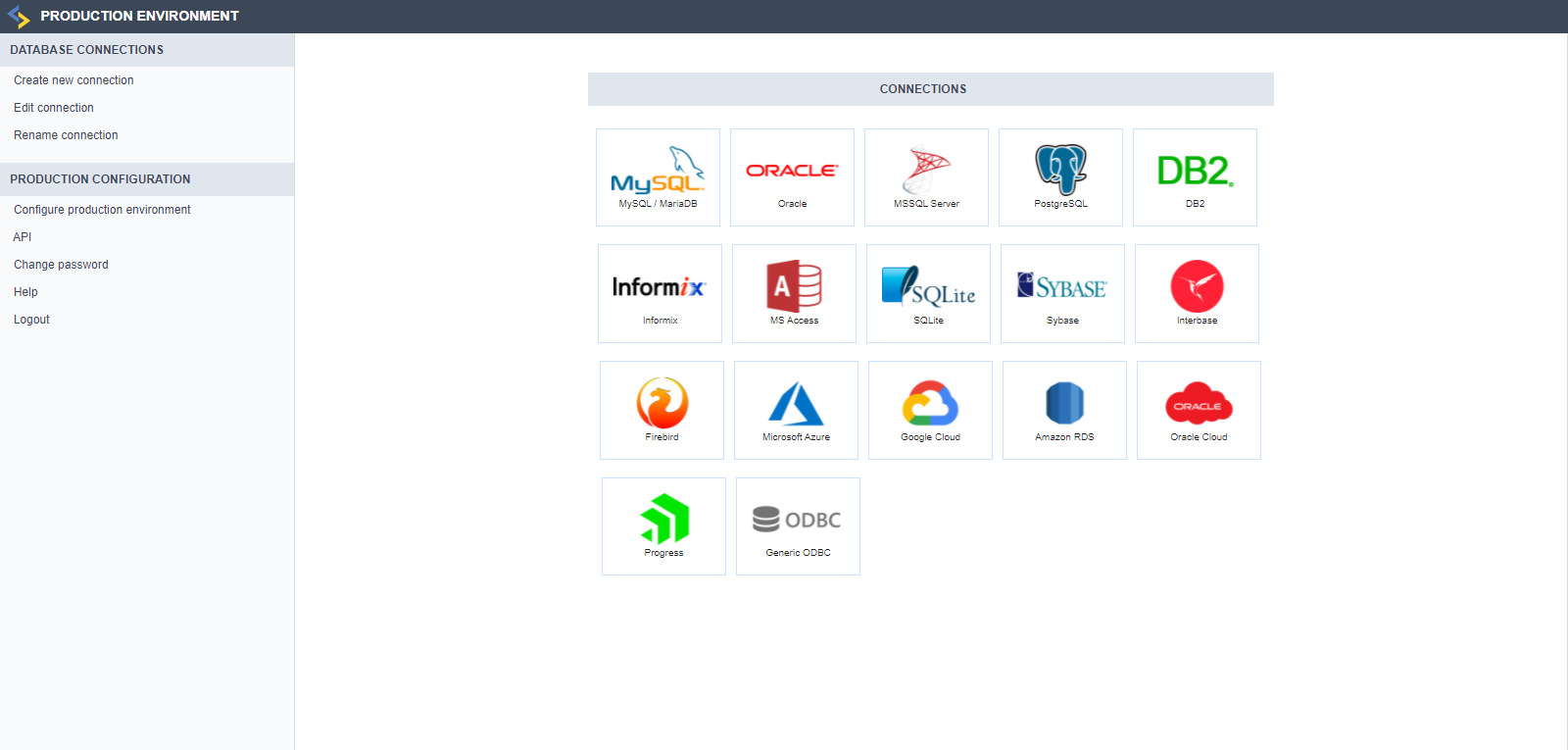Screen dimensions: 1568x750
Task: Open the Edit connection option
Action: point(54,108)
